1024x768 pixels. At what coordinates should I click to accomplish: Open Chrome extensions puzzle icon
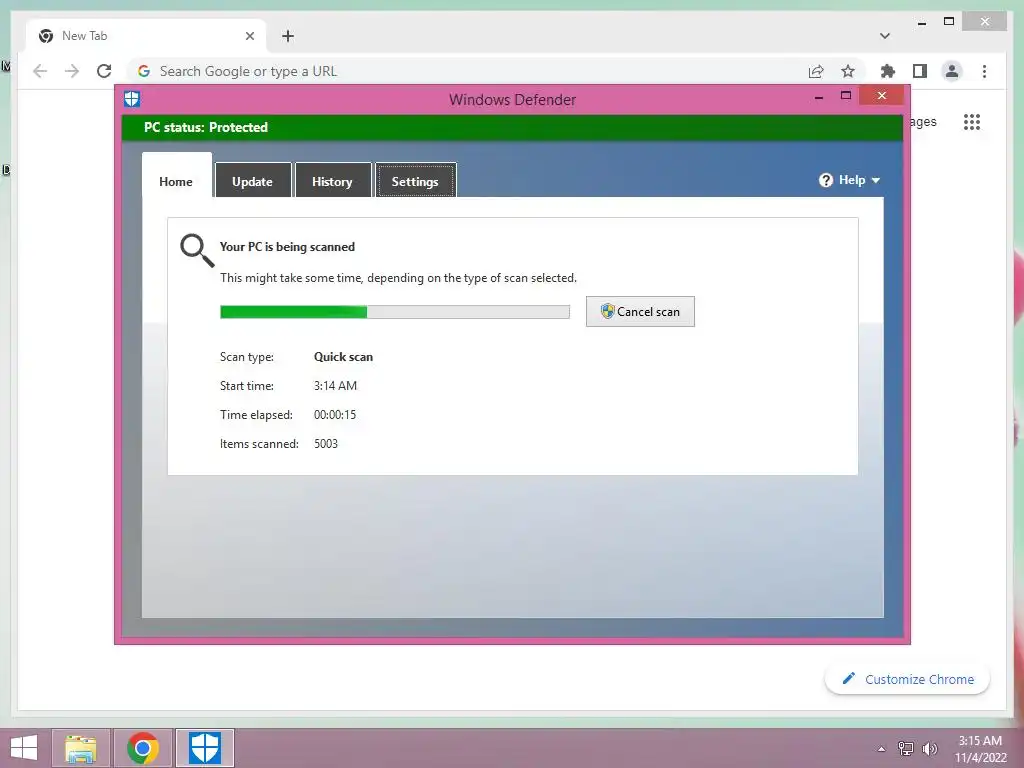point(888,71)
